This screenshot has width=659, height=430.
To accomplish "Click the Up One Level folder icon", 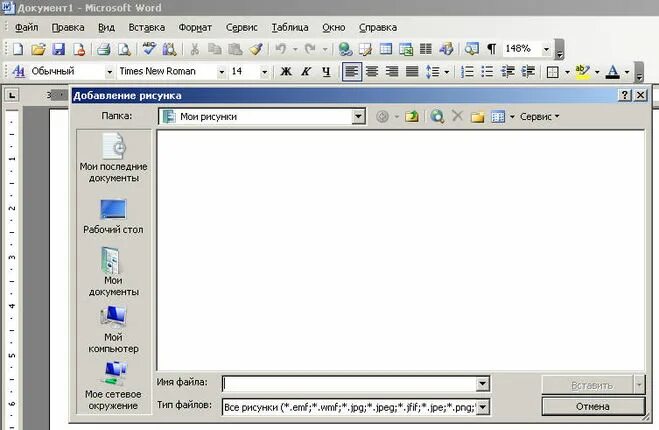I will 412,116.
